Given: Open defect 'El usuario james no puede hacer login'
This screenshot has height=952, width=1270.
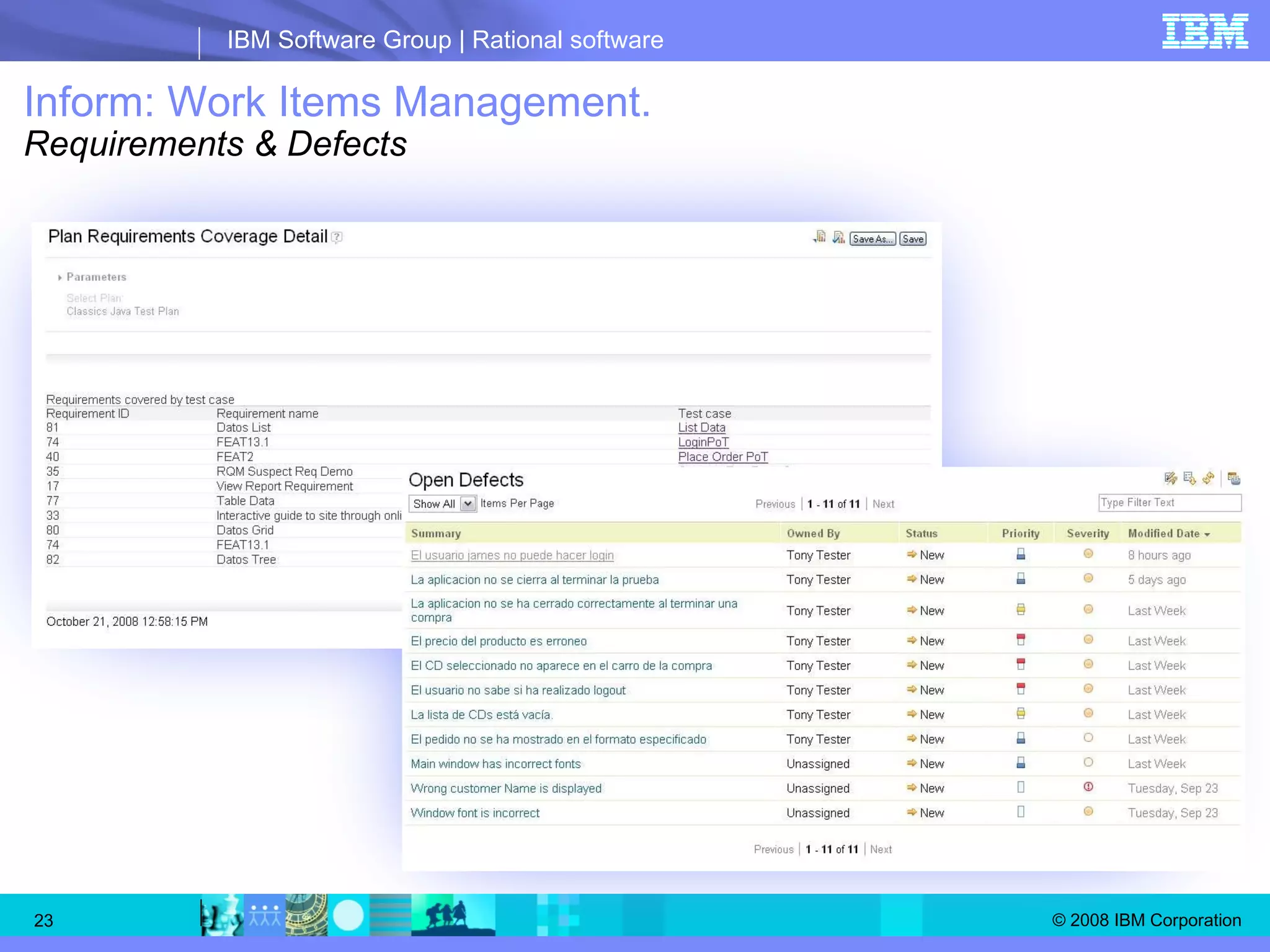Looking at the screenshot, I should click(x=512, y=555).
